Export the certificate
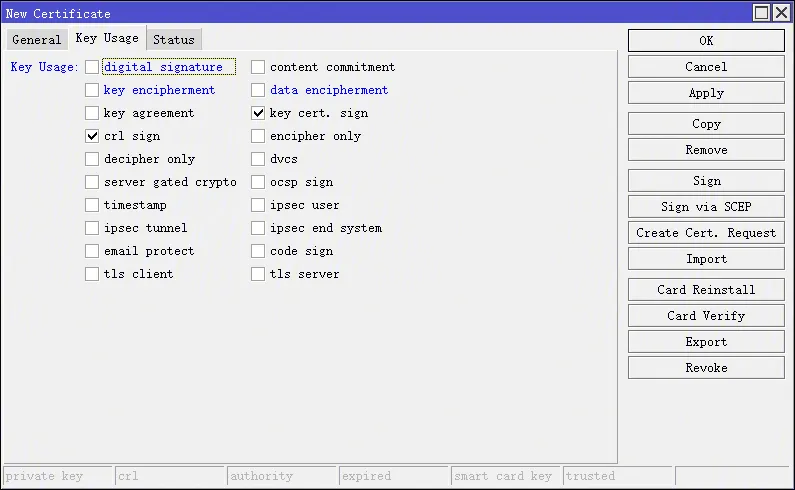 click(706, 342)
